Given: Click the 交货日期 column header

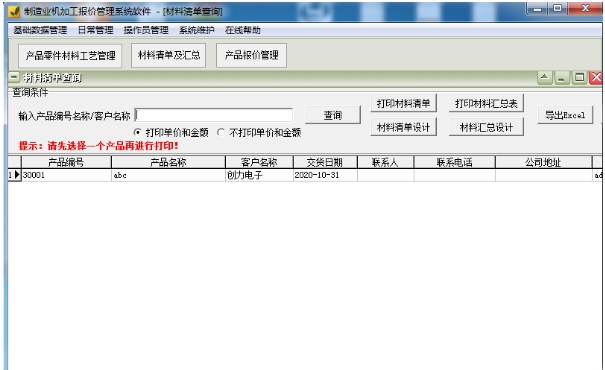Looking at the screenshot, I should tap(325, 162).
